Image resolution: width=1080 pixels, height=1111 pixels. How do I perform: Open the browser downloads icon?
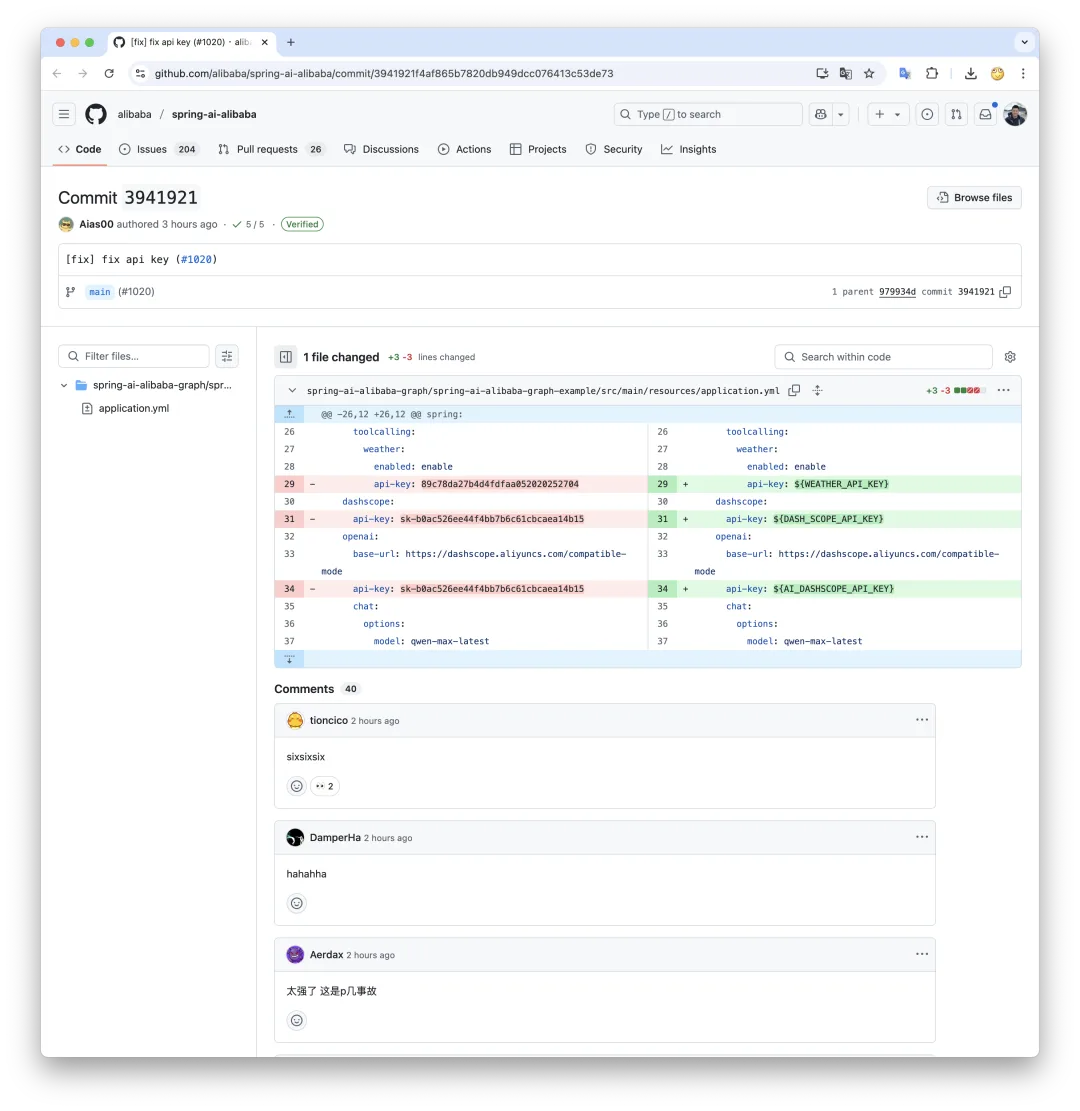[x=971, y=73]
